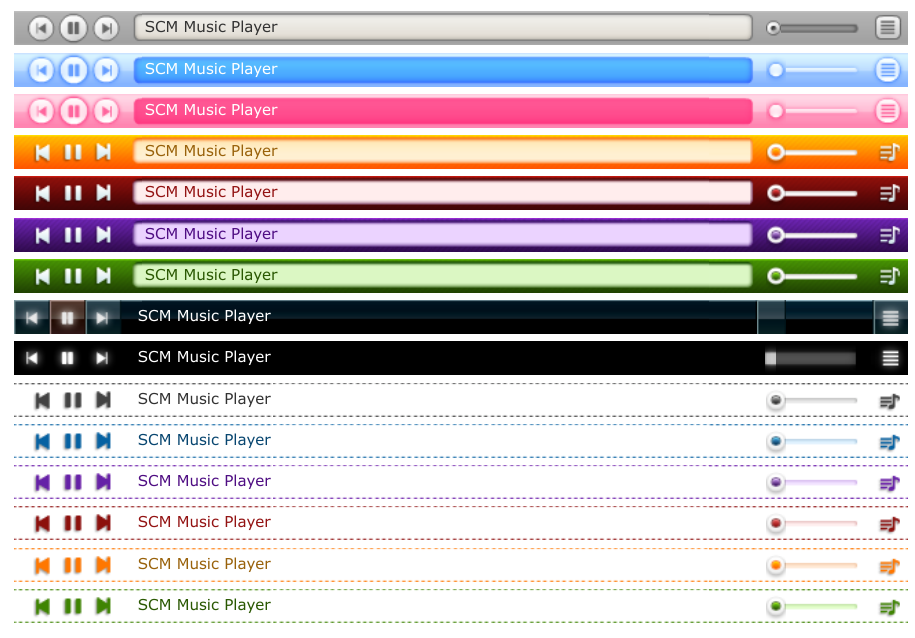Pause the green bar player
Image resolution: width=915 pixels, height=638 pixels.
pos(73,276)
